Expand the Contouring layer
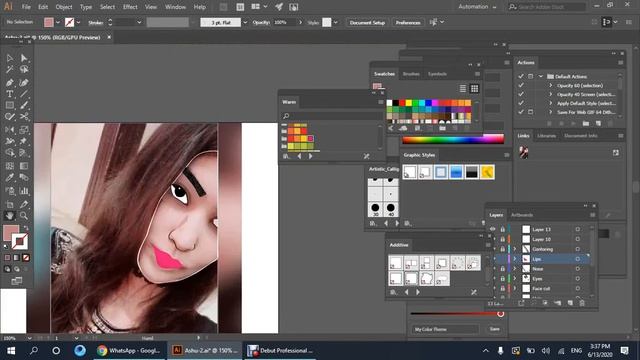Screen dimensions: 640x360 point(515,249)
